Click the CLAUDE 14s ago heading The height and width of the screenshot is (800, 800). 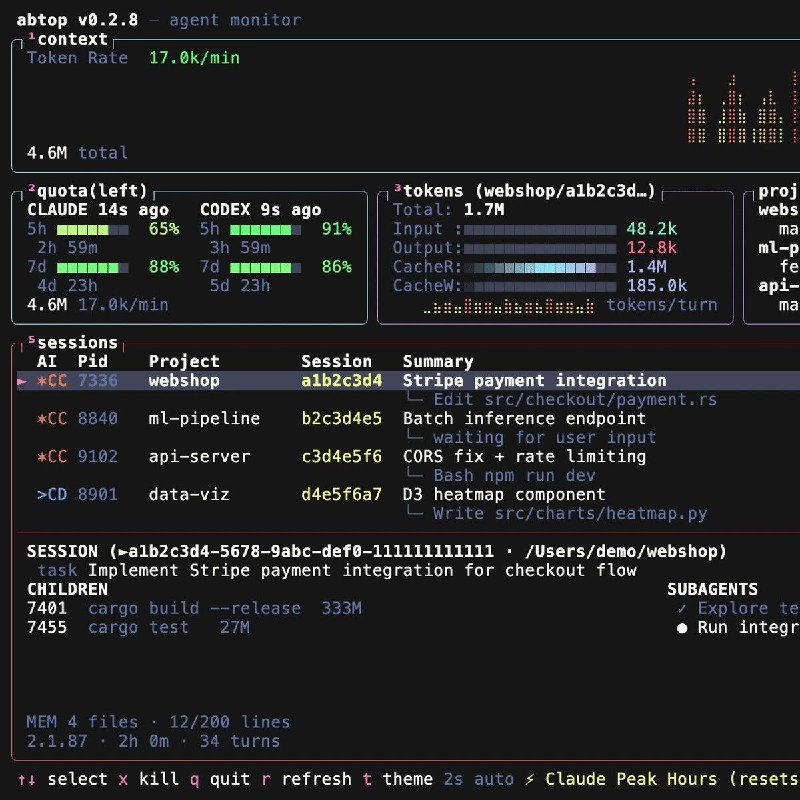click(x=97, y=210)
